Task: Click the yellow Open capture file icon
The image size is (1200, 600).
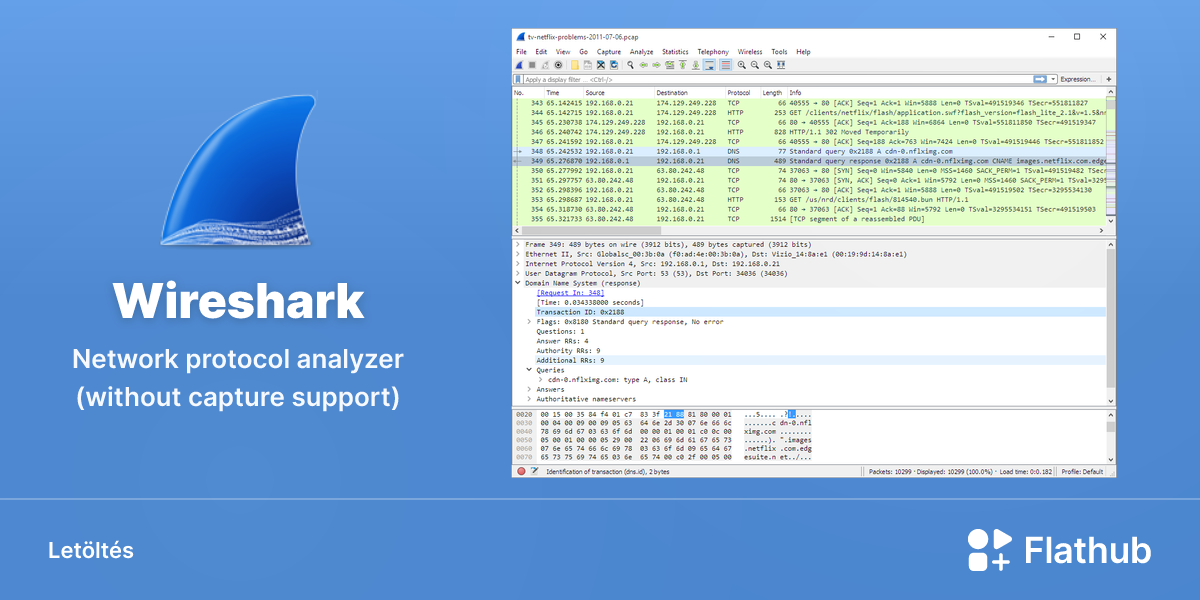Action: (x=575, y=65)
